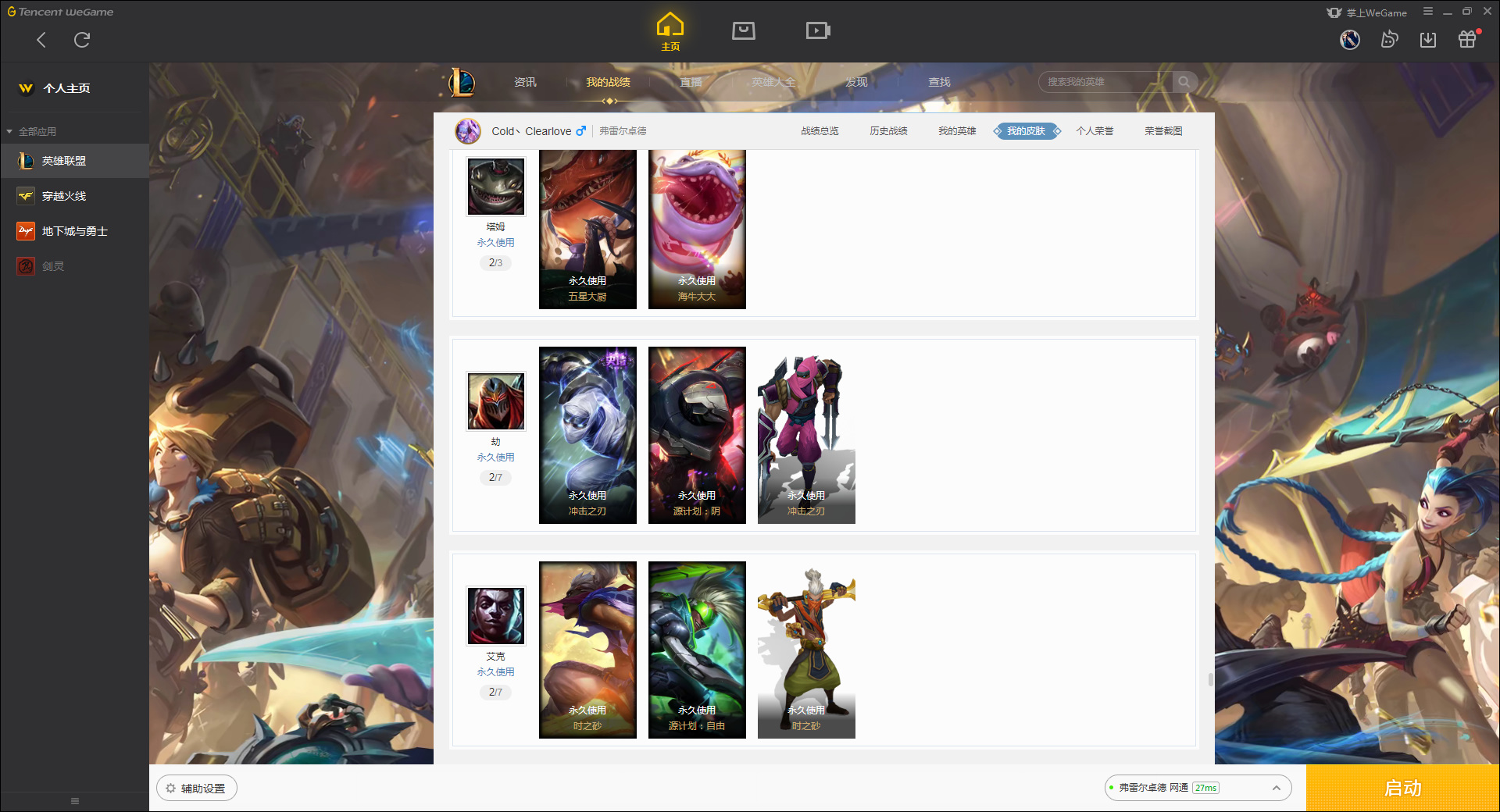Open the share/forward icon top right
The height and width of the screenshot is (812, 1500).
(1389, 39)
